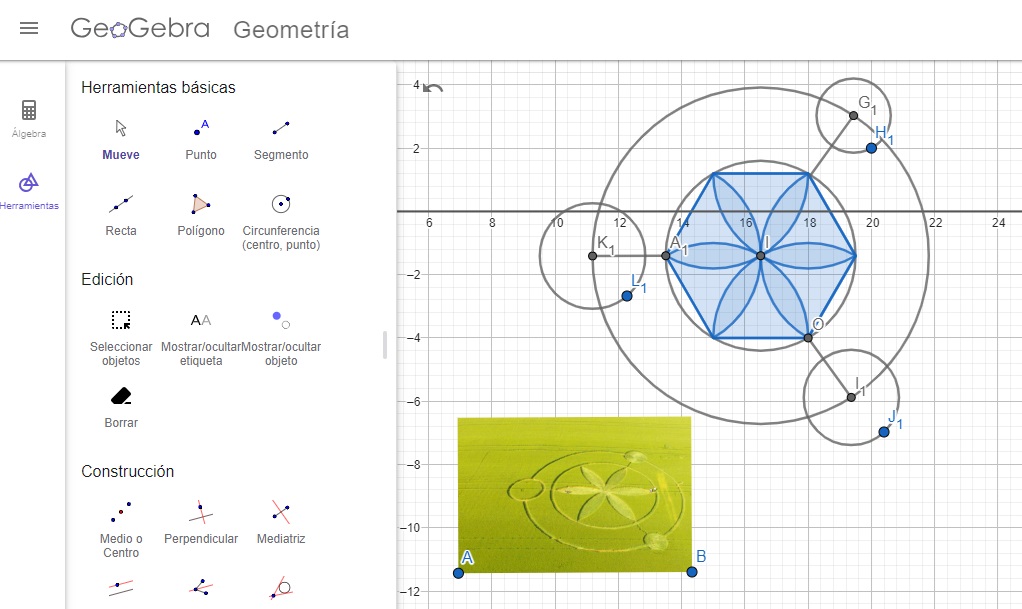This screenshot has height=609, width=1022.
Task: Select the Medio o Centro tool
Action: [x=121, y=529]
